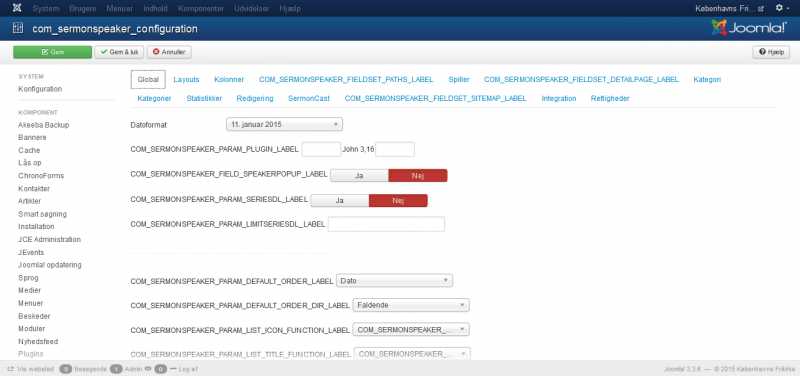The image size is (800, 376).
Task: Open Menuer in the sidebar component list
Action: (x=31, y=303)
